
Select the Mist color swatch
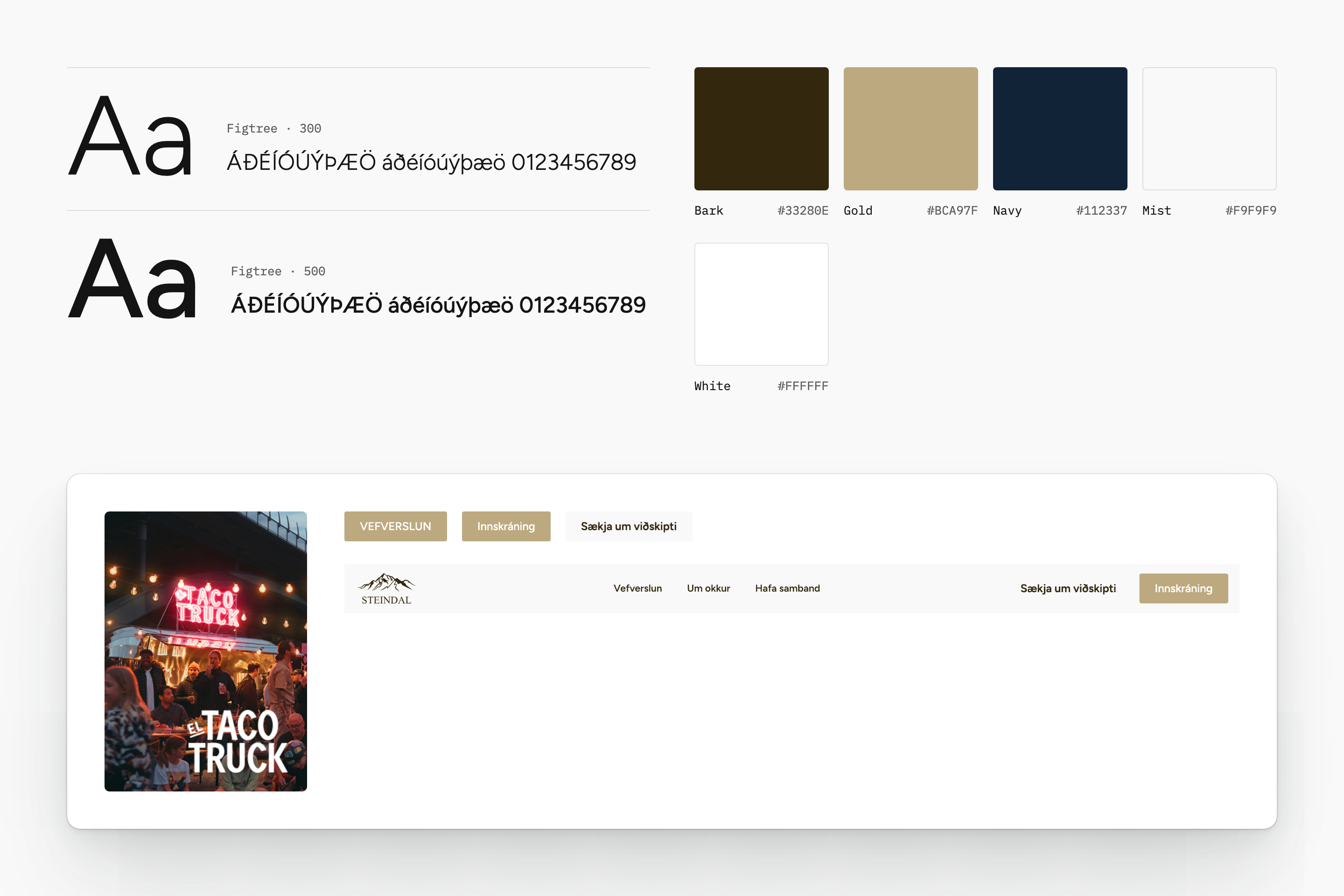[1209, 129]
